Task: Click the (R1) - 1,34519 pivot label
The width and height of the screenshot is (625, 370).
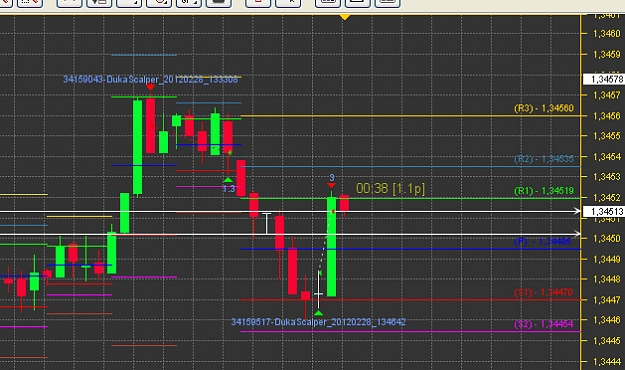Action: 544,191
